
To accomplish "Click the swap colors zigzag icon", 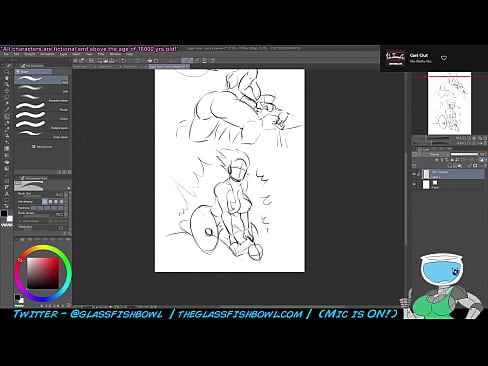I will pos(6,225).
